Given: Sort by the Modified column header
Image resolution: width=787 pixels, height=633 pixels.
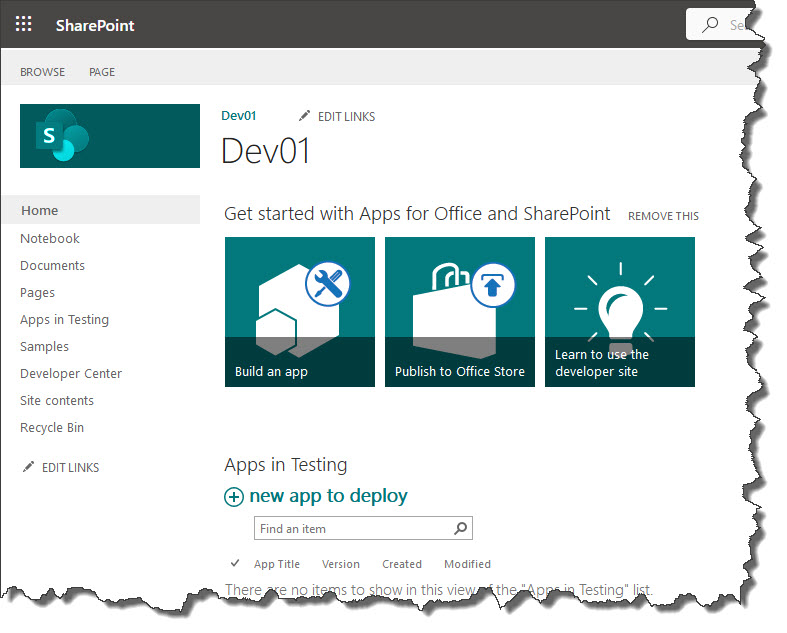Looking at the screenshot, I should pos(467,564).
